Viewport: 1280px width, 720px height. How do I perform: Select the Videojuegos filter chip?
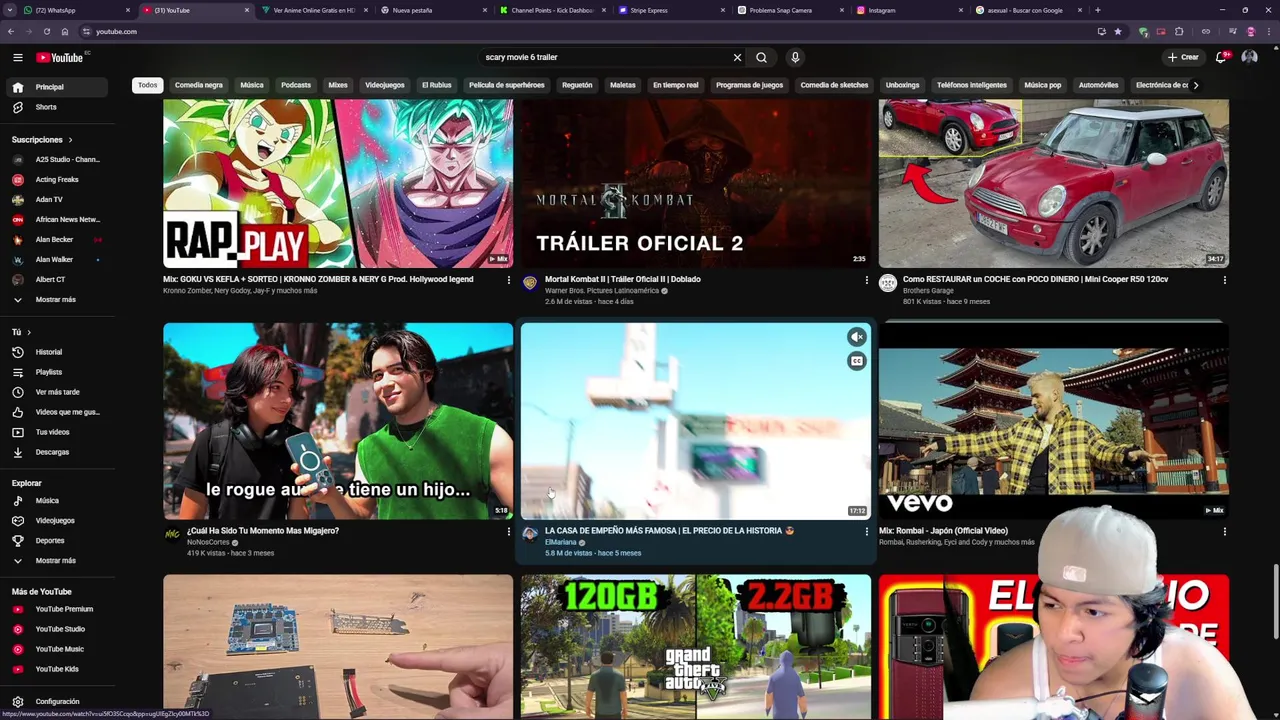385,85
